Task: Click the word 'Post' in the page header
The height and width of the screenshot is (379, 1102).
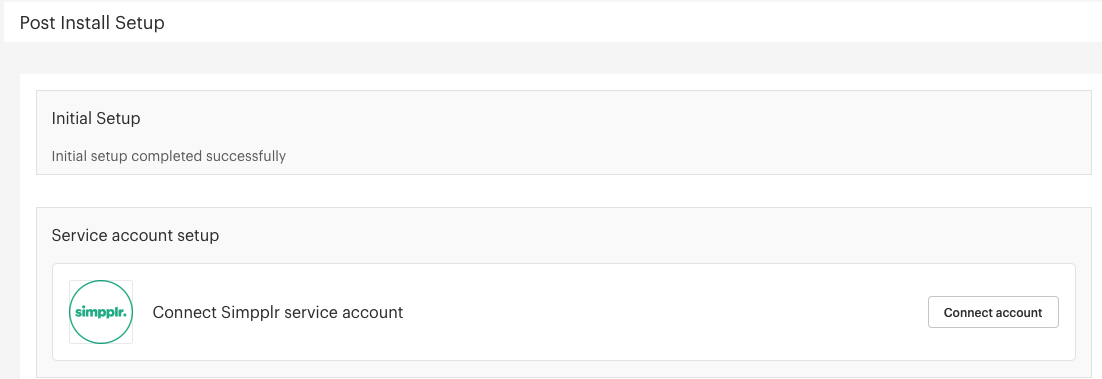Action: click(x=36, y=23)
